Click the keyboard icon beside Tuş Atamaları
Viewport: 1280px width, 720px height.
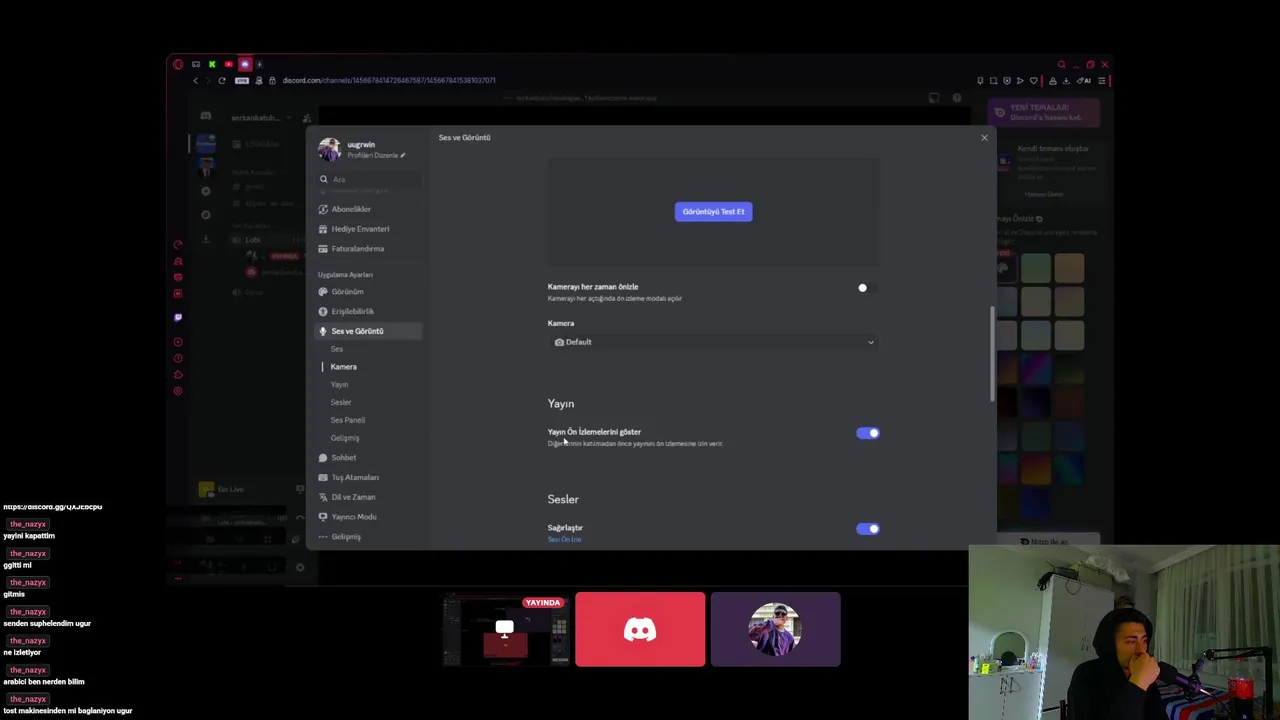pos(323,477)
